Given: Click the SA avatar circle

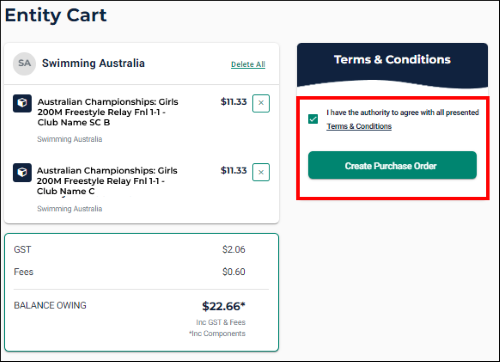Looking at the screenshot, I should tap(24, 63).
